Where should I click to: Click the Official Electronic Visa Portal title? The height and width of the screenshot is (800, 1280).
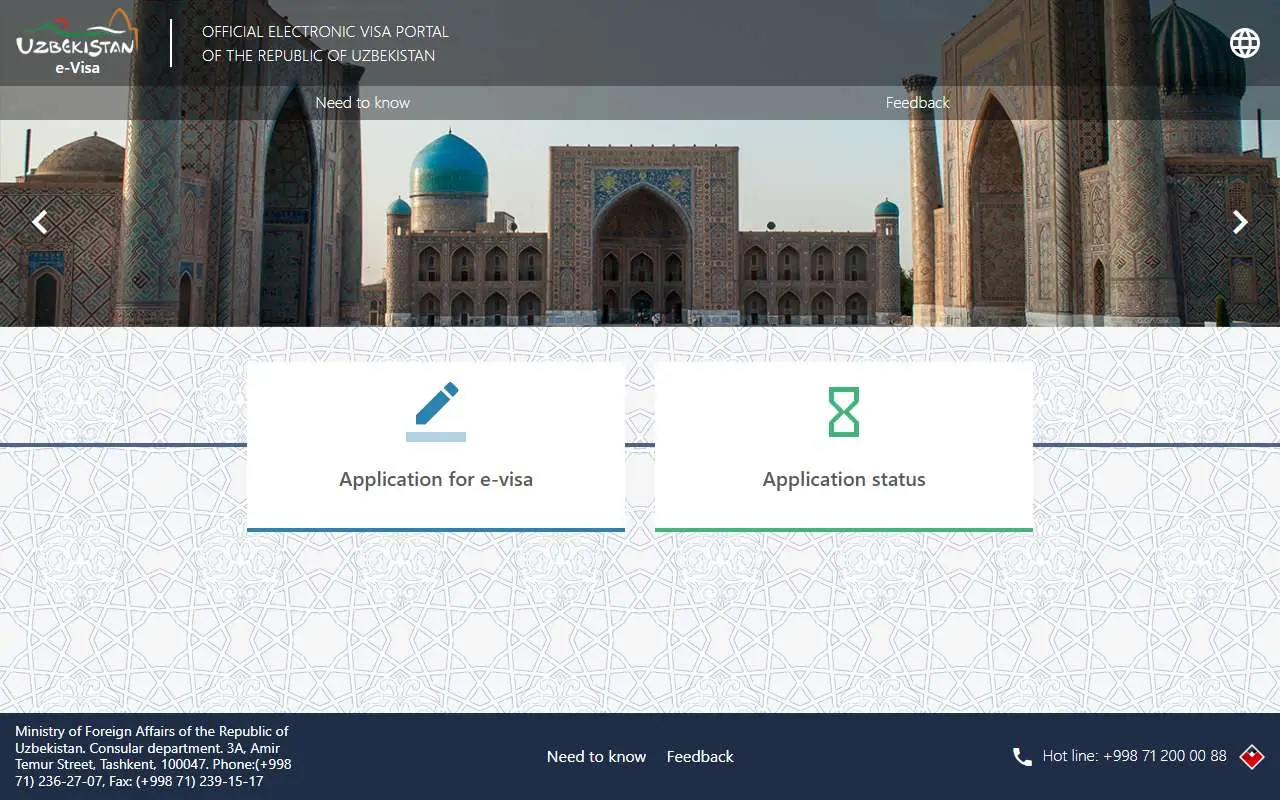pyautogui.click(x=326, y=44)
